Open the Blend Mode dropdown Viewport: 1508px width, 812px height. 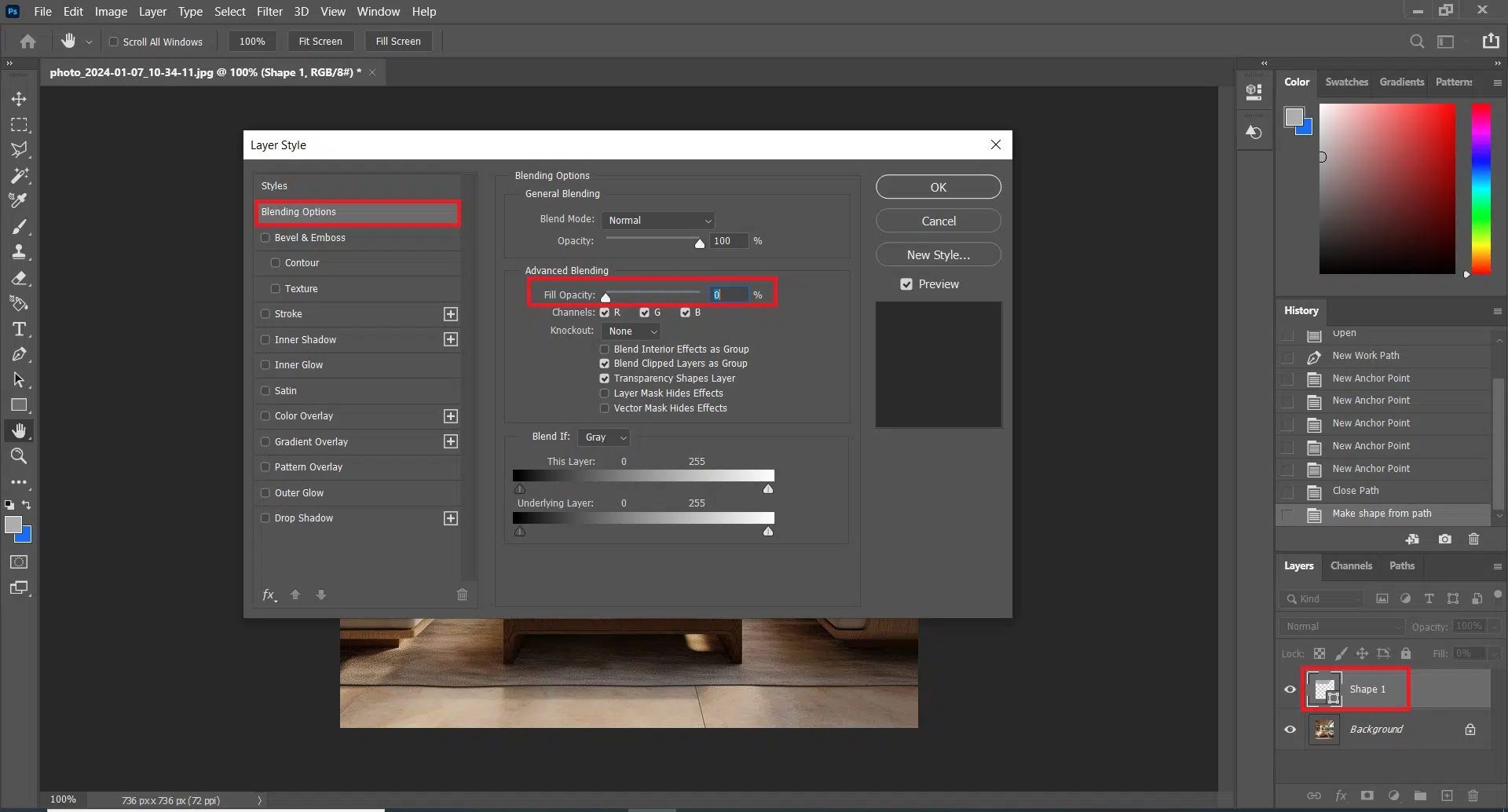click(658, 221)
